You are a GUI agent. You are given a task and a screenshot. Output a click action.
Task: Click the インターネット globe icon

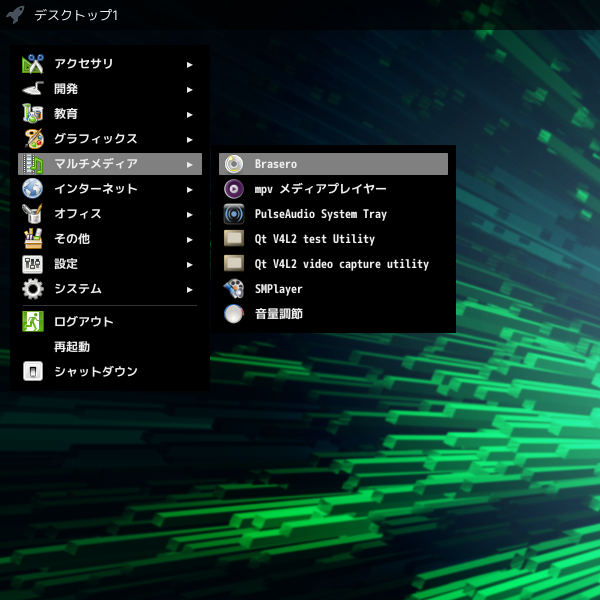[x=33, y=189]
